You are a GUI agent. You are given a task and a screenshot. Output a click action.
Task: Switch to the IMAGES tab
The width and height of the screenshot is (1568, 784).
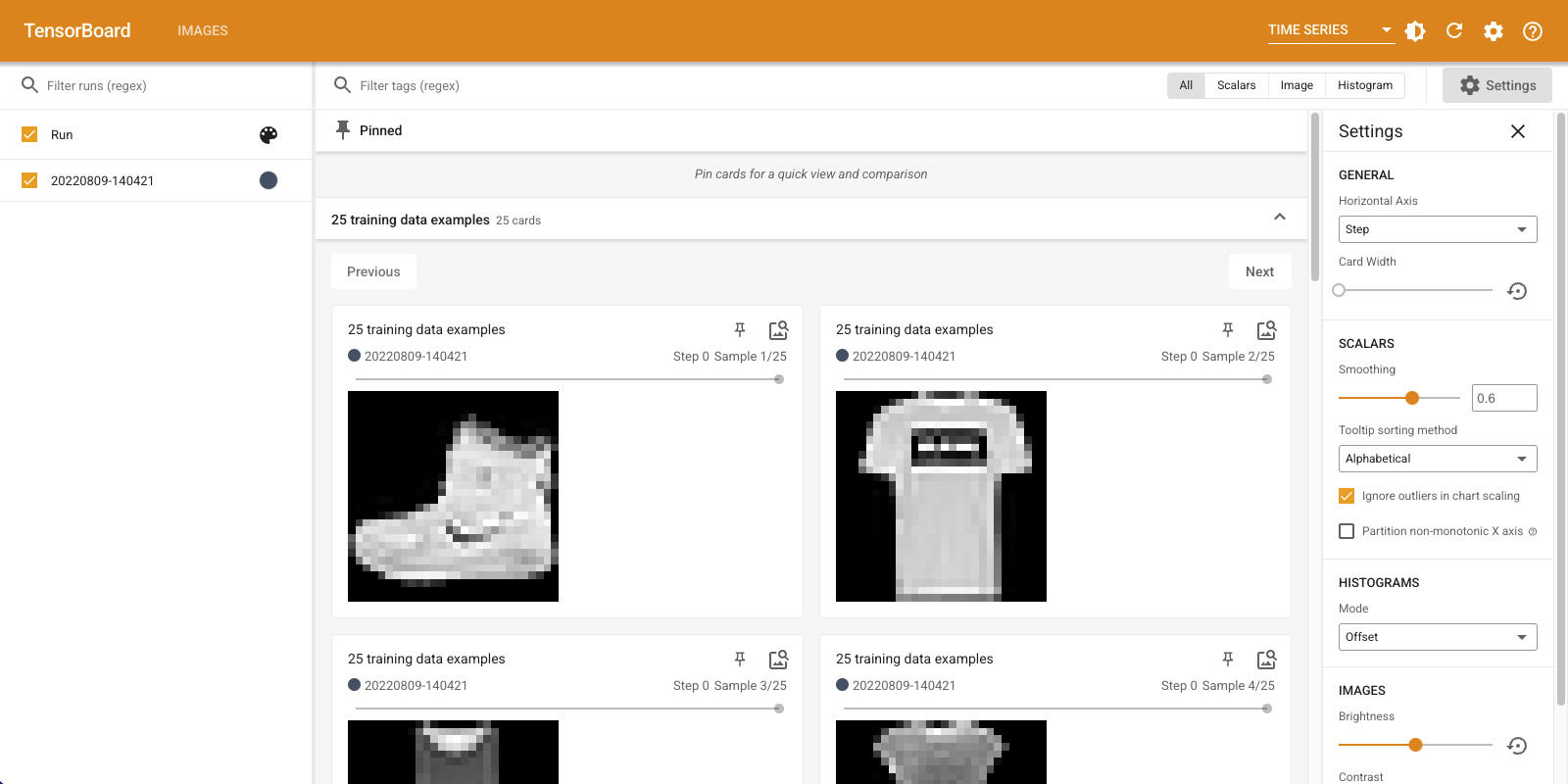203,31
